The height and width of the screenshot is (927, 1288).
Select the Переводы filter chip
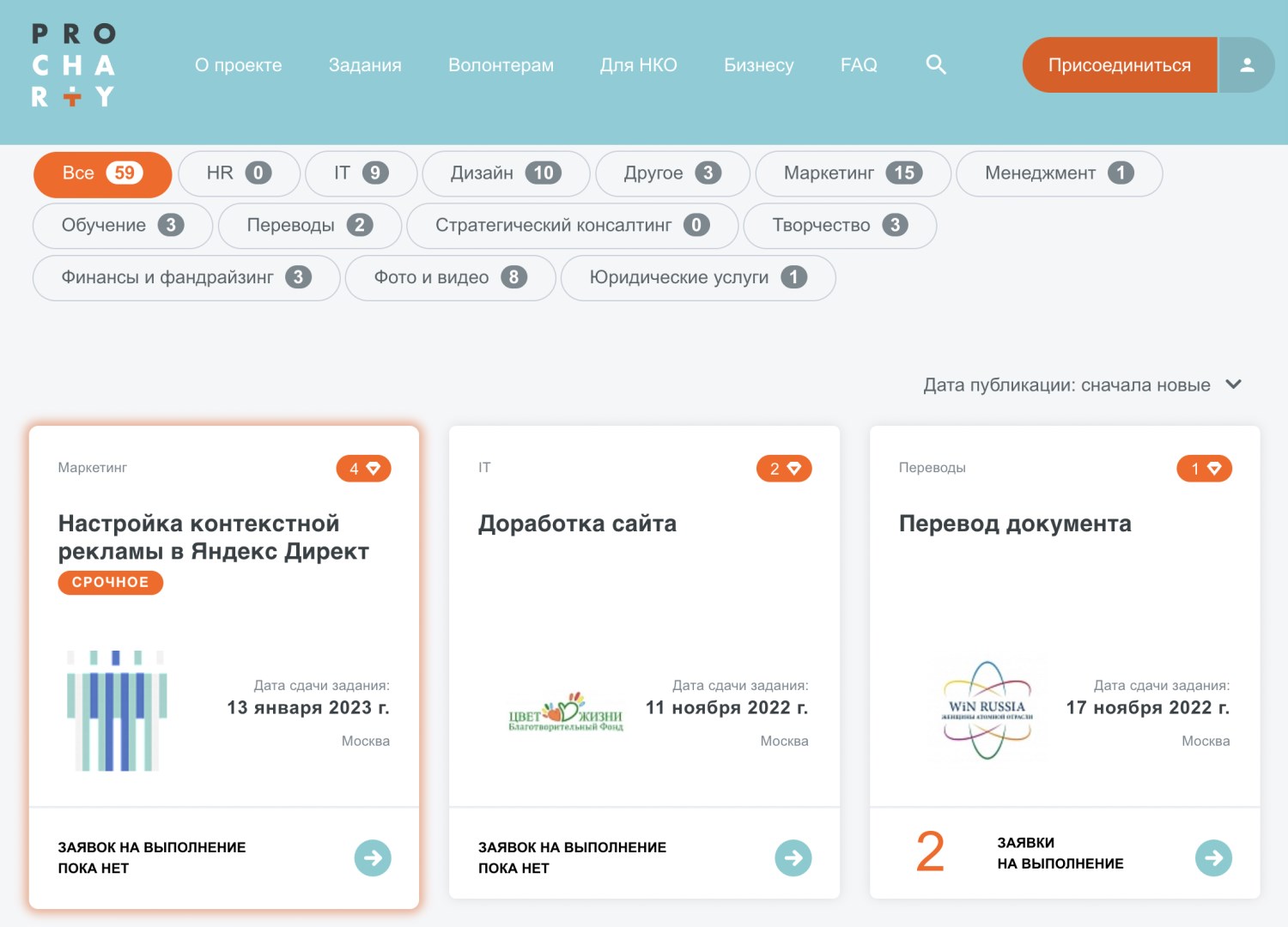click(x=309, y=226)
